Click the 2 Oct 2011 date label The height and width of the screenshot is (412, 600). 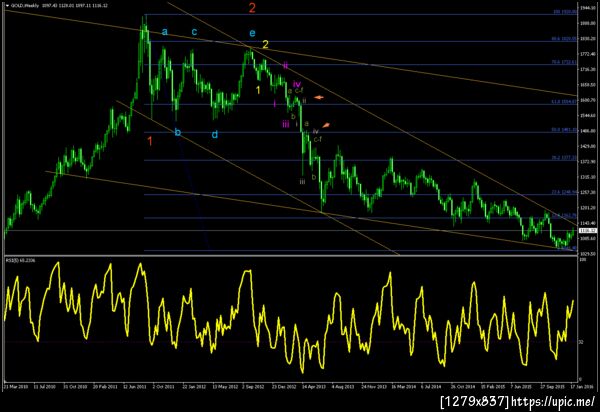tap(164, 387)
